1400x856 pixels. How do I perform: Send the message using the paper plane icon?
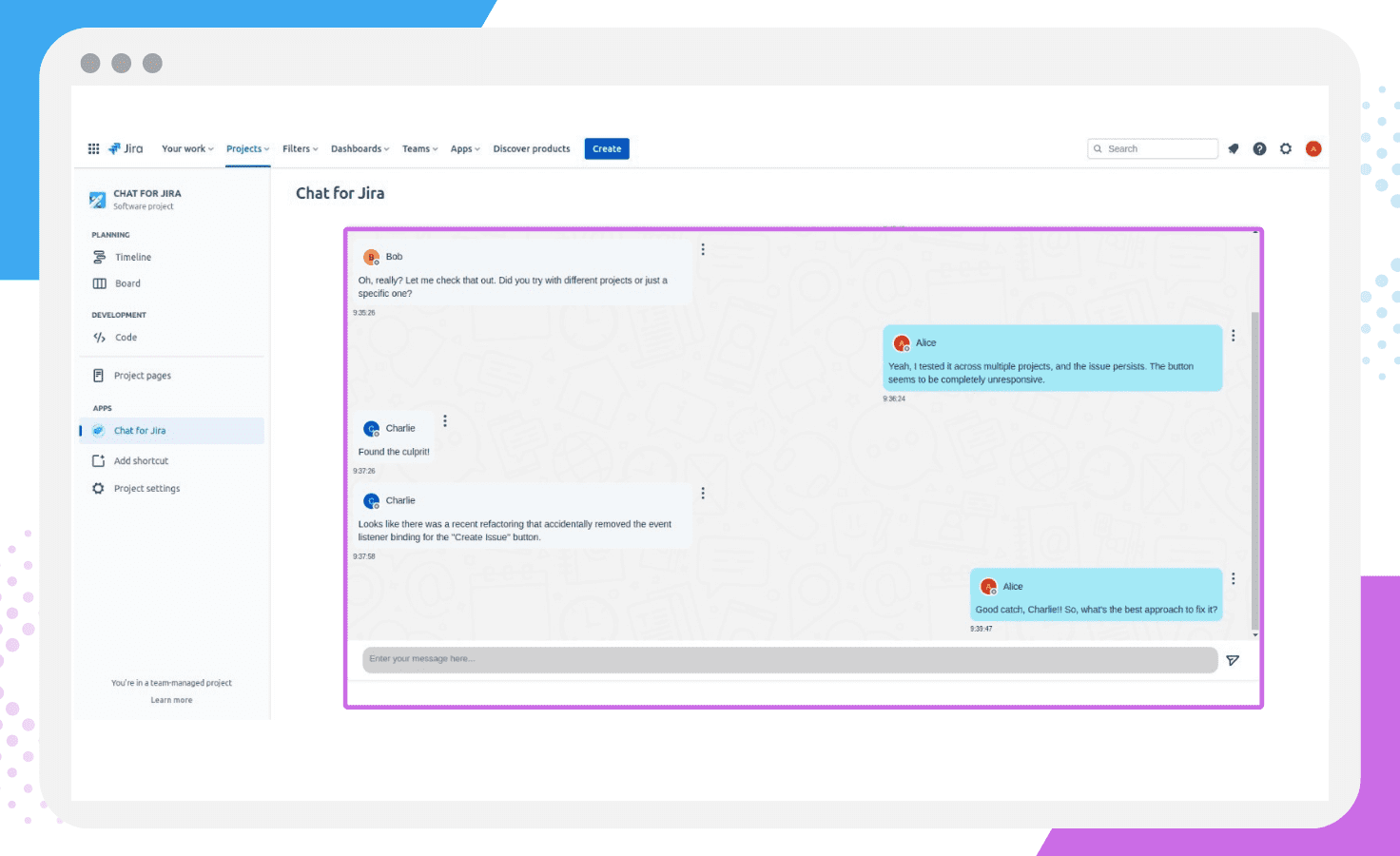point(1234,660)
